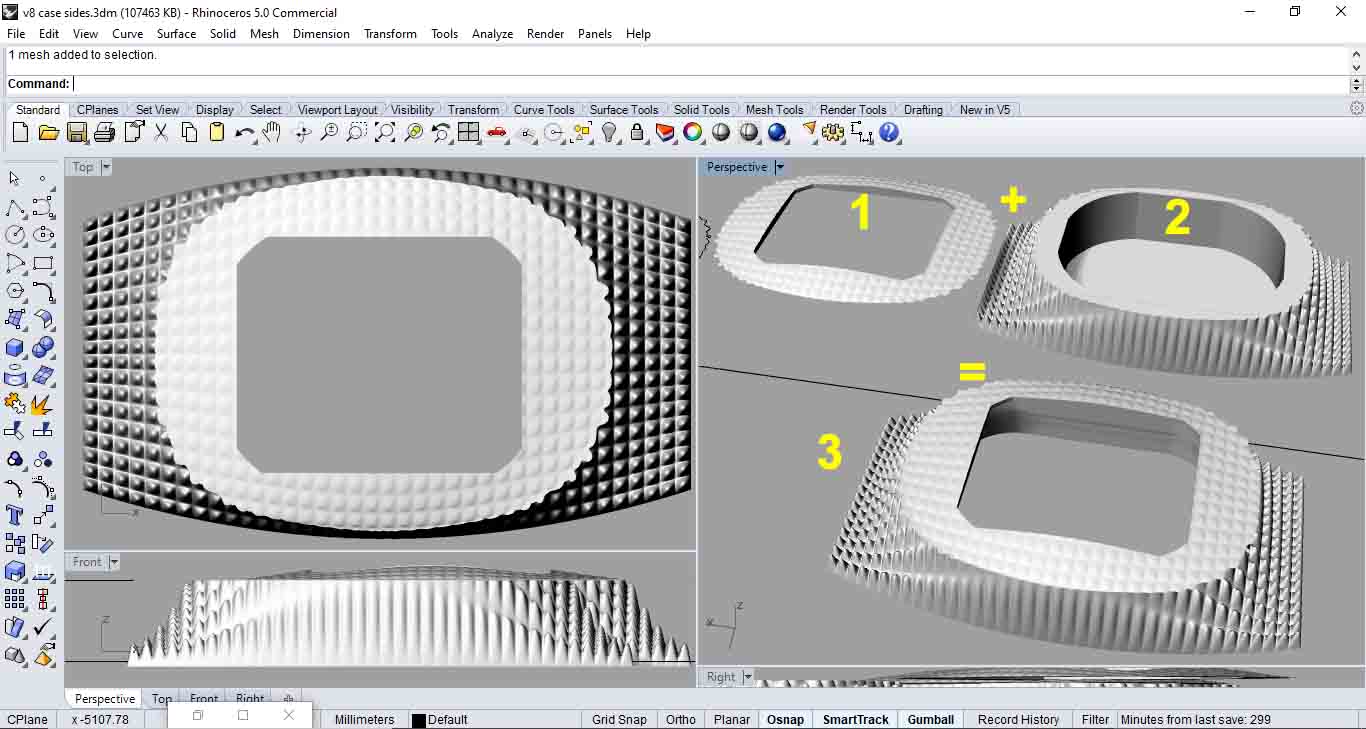
Task: Click the Explode icon in the sidebar
Action: coord(42,403)
